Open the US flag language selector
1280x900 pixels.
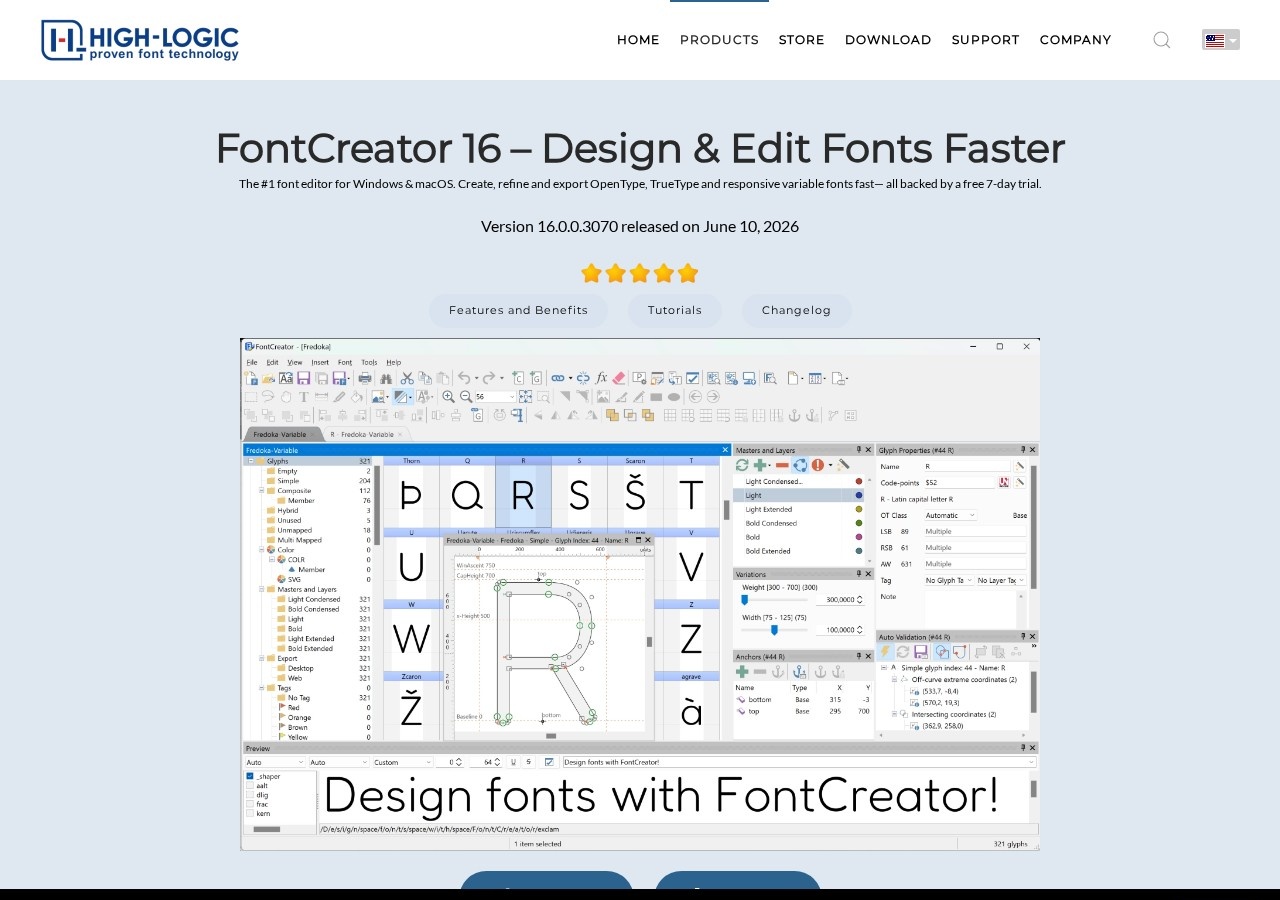(x=1221, y=40)
